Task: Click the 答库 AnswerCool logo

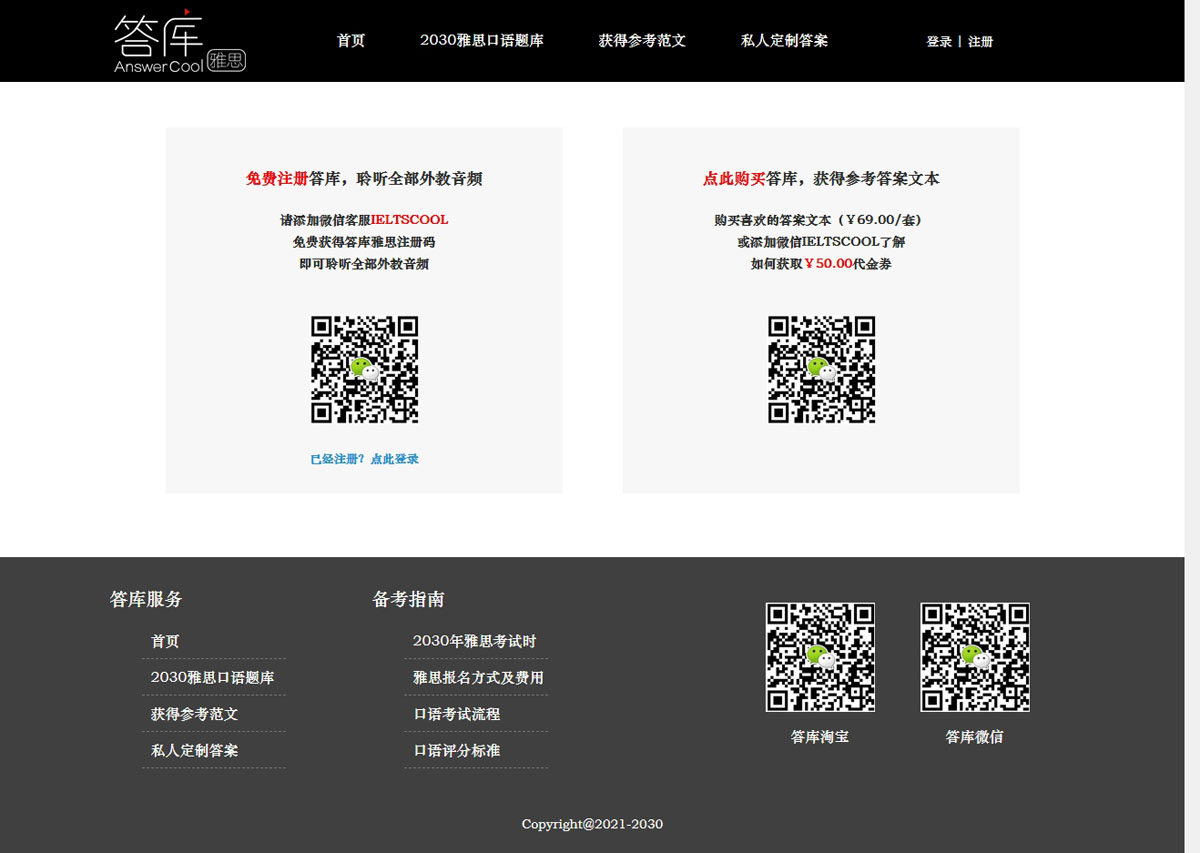Action: [x=179, y=41]
